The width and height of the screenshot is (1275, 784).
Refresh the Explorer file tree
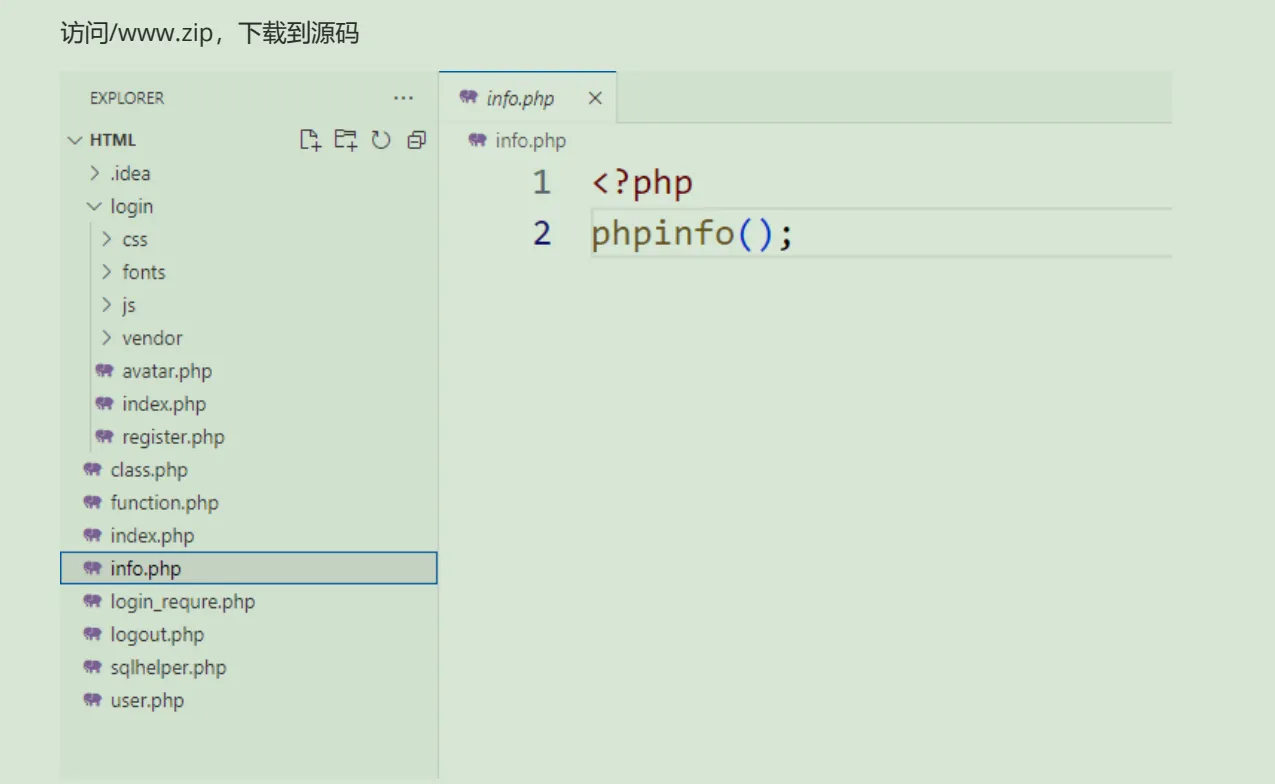coord(381,140)
